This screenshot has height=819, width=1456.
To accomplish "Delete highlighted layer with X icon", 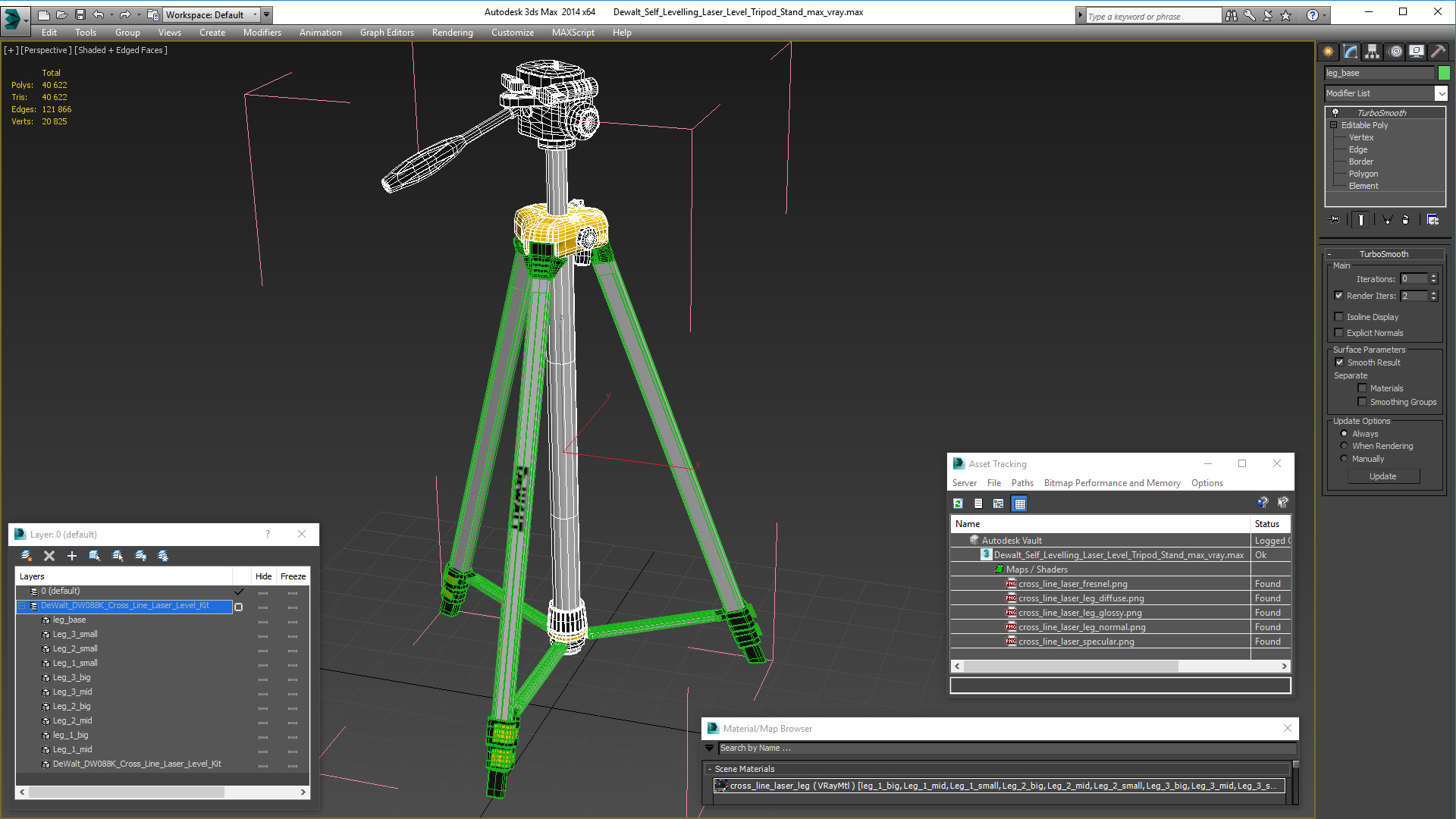I will [x=49, y=556].
